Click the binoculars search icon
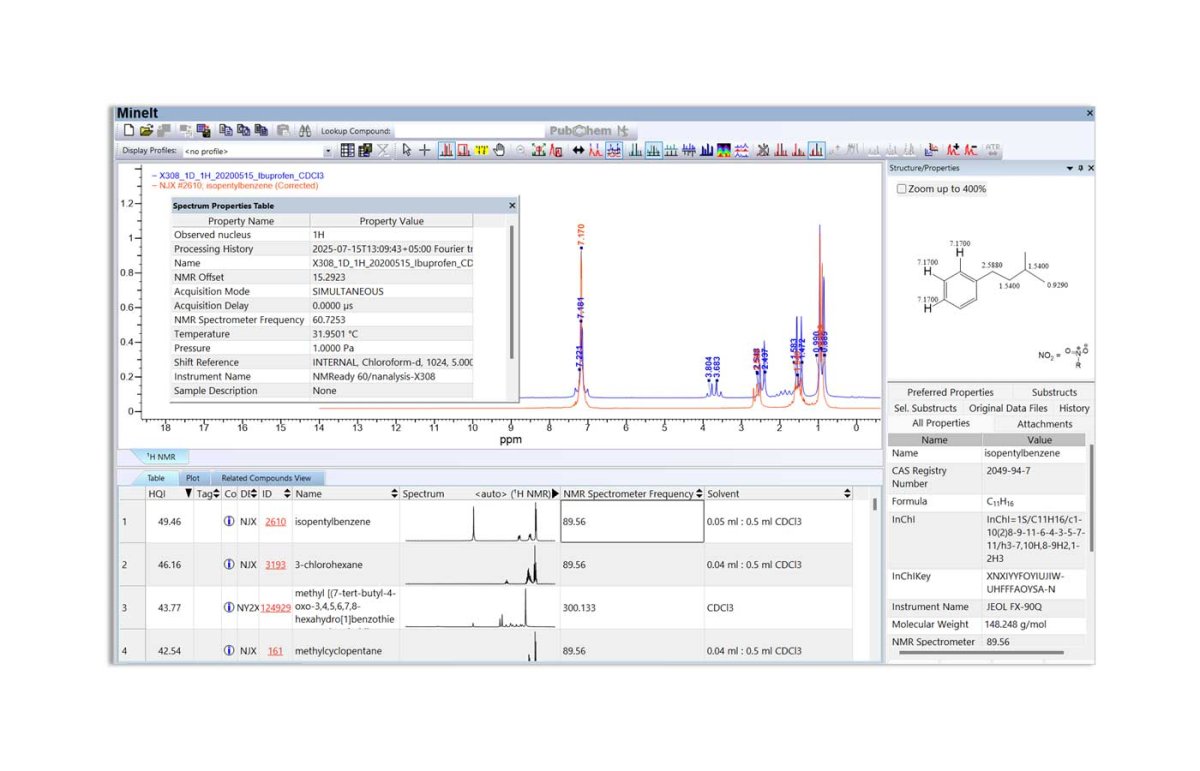Viewport: 1200px width, 771px height. [304, 131]
